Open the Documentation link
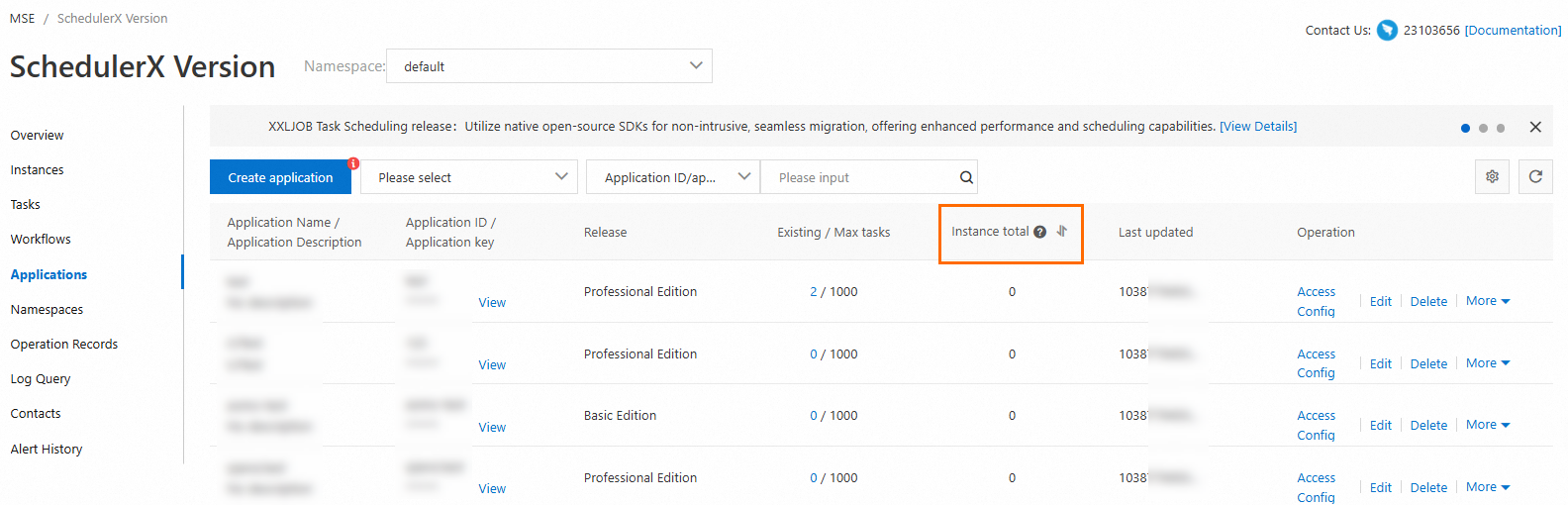 pos(1513,31)
